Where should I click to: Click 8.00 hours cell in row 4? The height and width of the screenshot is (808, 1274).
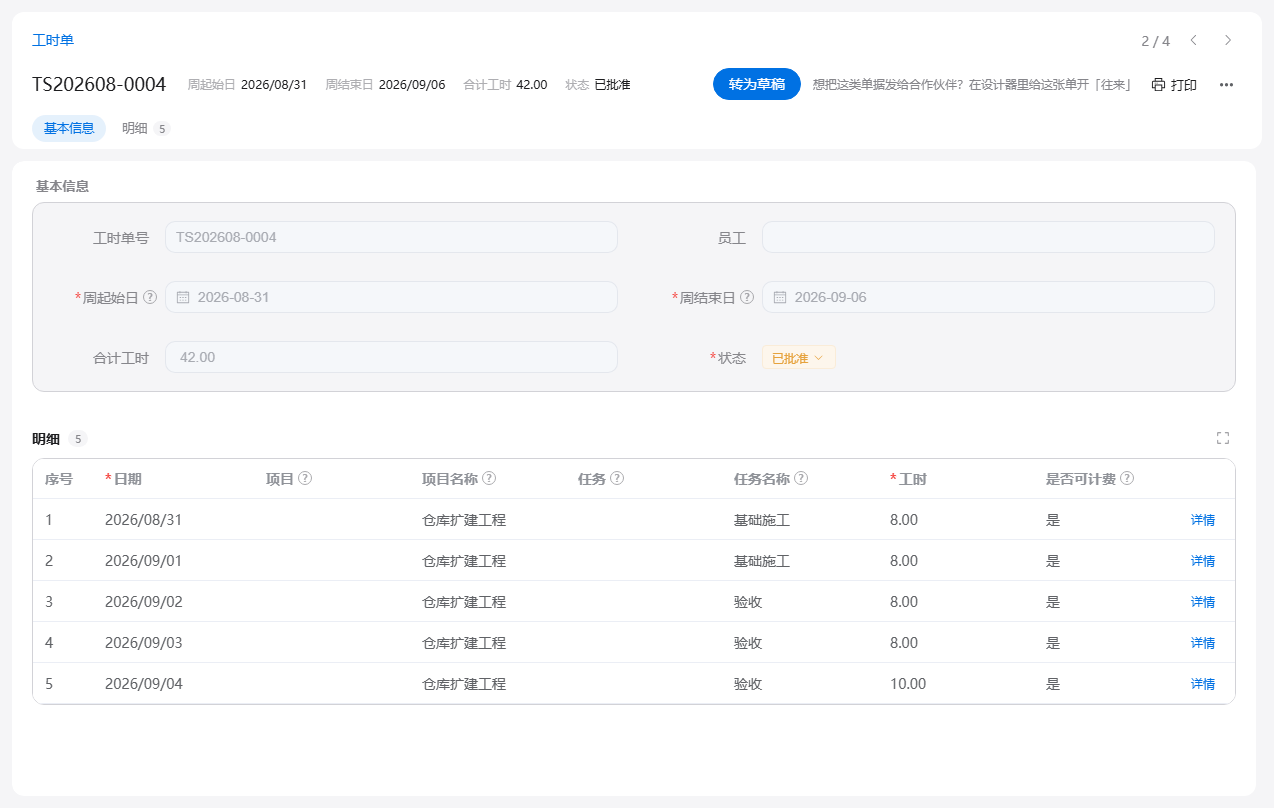tap(904, 643)
